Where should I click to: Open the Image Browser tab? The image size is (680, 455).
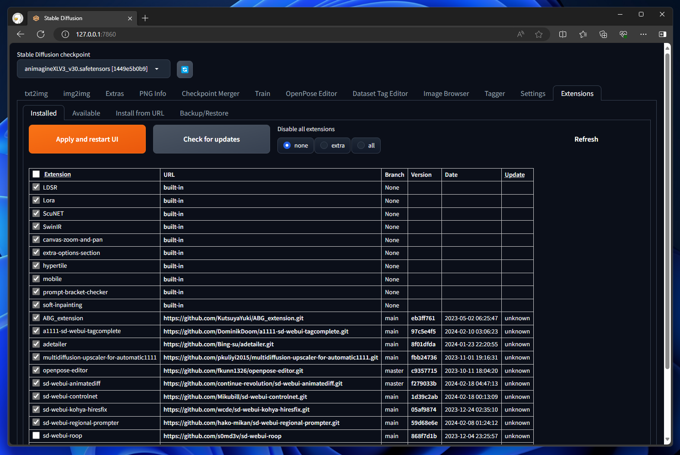point(446,93)
